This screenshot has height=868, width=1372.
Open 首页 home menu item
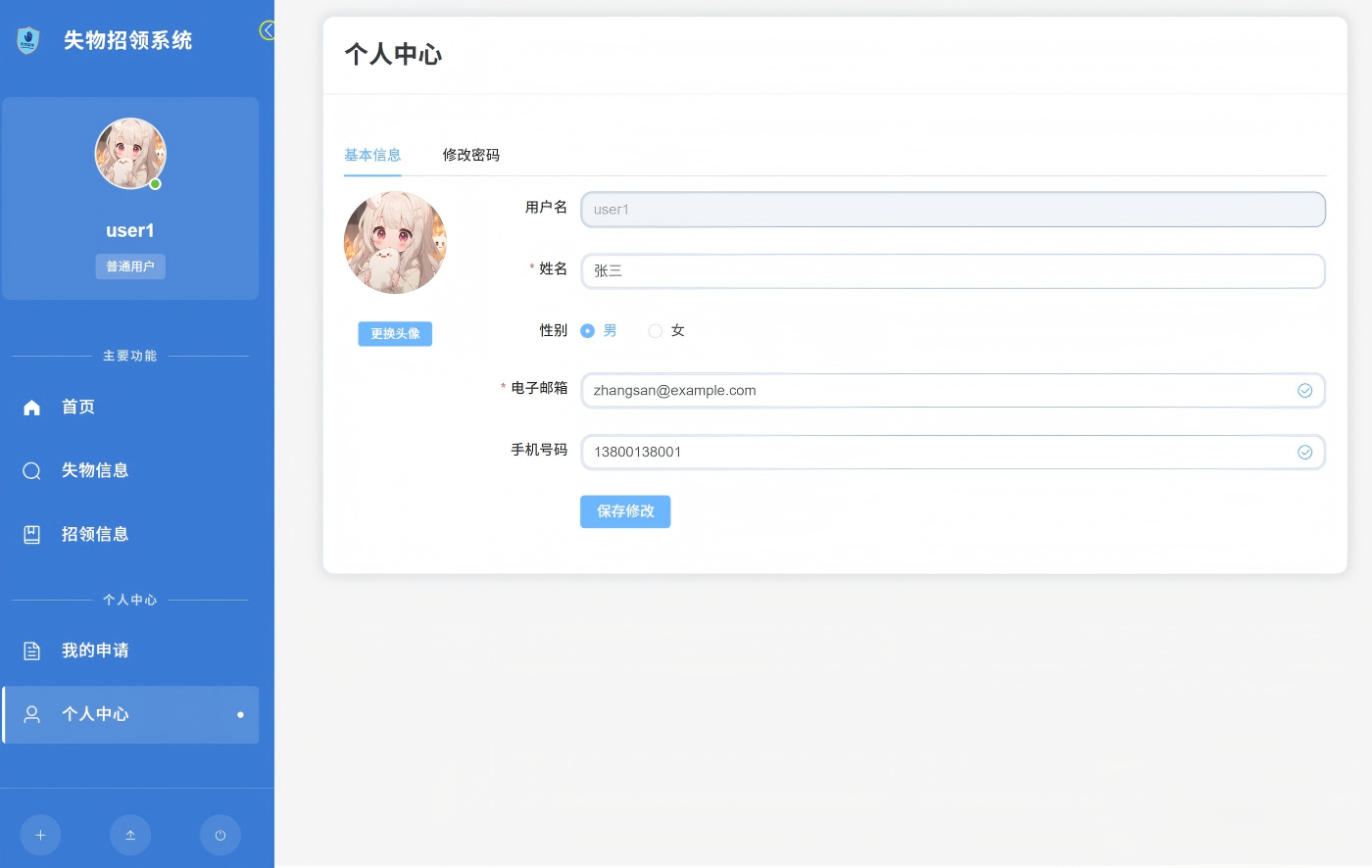pos(130,408)
